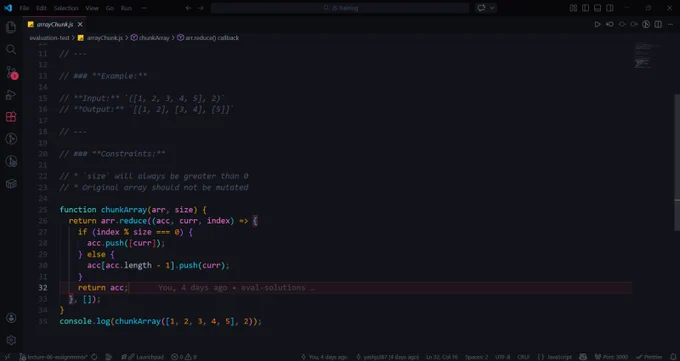Viewport: 680px width, 361px height.
Task: Open the Go menu
Action: [x=110, y=8]
